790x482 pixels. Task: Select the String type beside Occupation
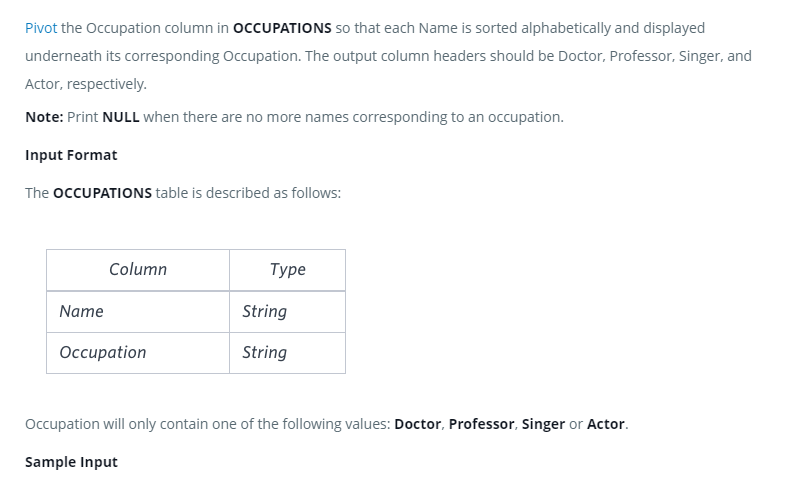tap(264, 353)
